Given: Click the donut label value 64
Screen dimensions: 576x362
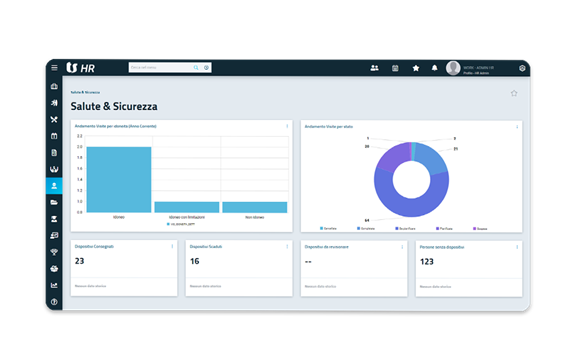Looking at the screenshot, I should pyautogui.click(x=367, y=220).
